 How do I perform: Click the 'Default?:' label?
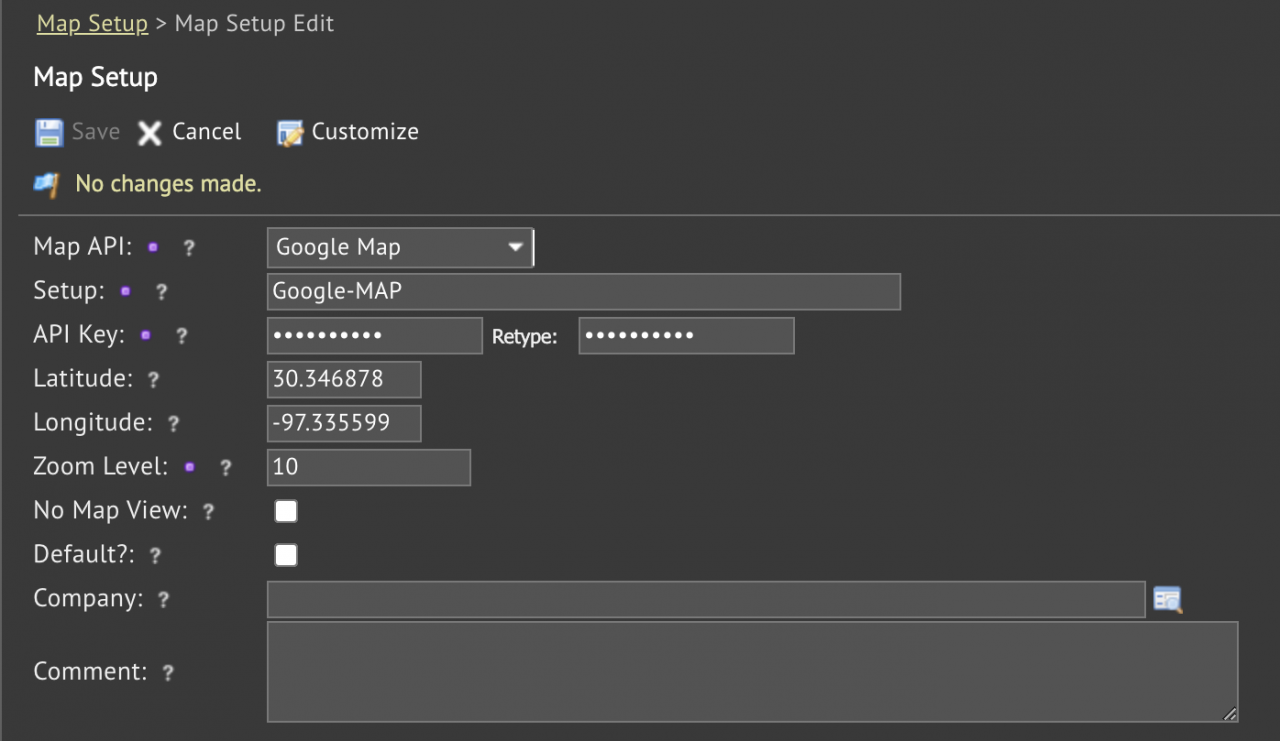[x=85, y=555]
